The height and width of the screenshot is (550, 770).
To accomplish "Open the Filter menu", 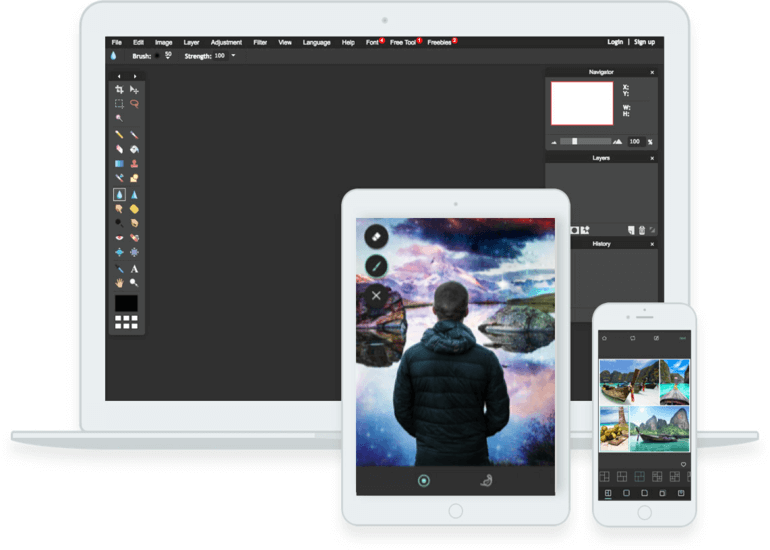I will pyautogui.click(x=260, y=42).
